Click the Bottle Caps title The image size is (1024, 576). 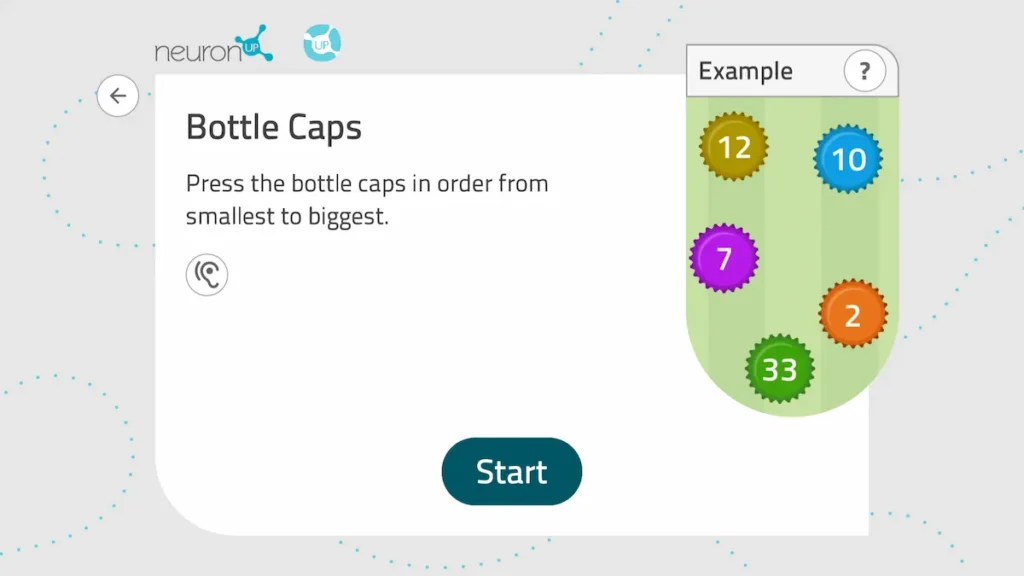(x=273, y=127)
